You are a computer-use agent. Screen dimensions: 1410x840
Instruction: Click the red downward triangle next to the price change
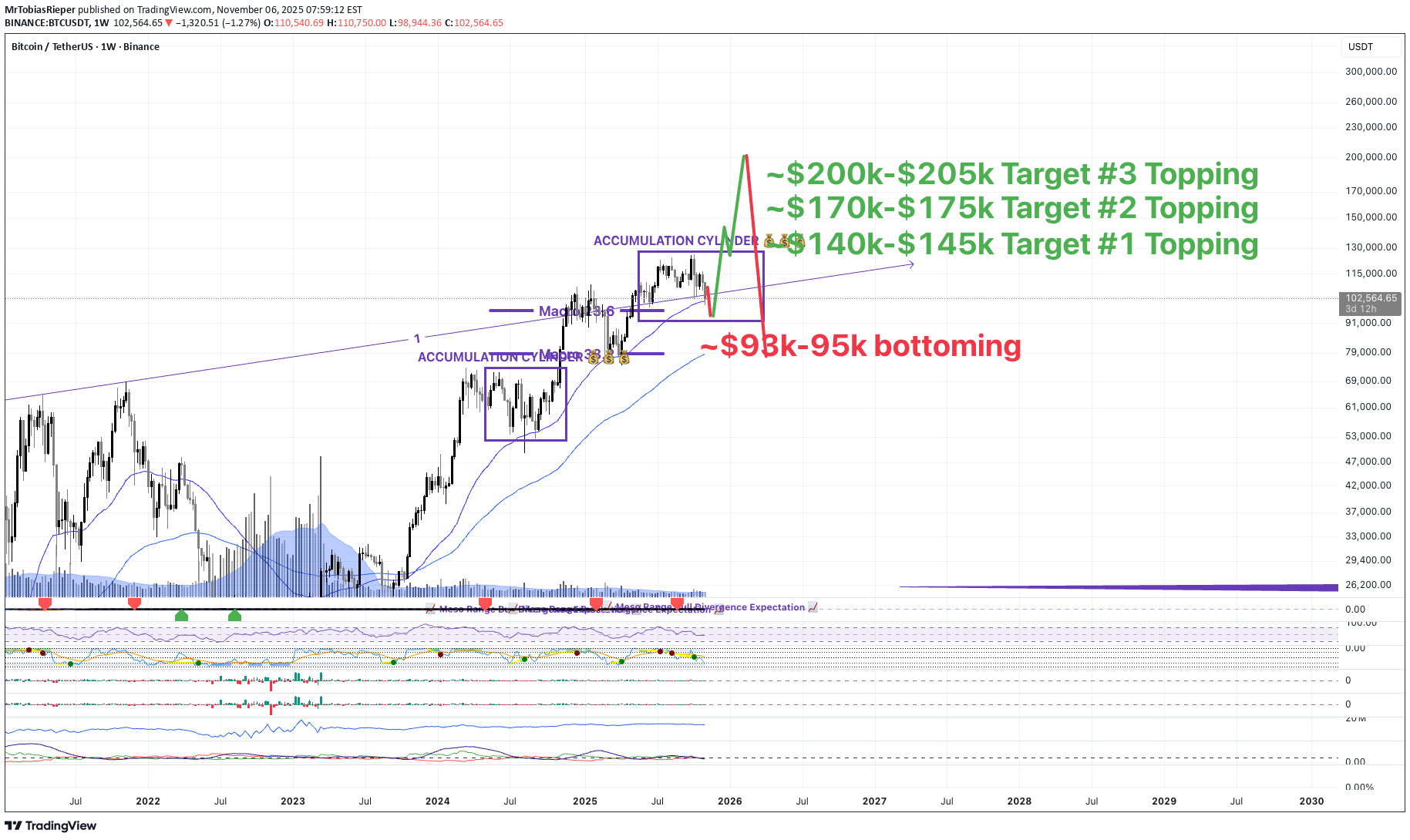pos(167,22)
